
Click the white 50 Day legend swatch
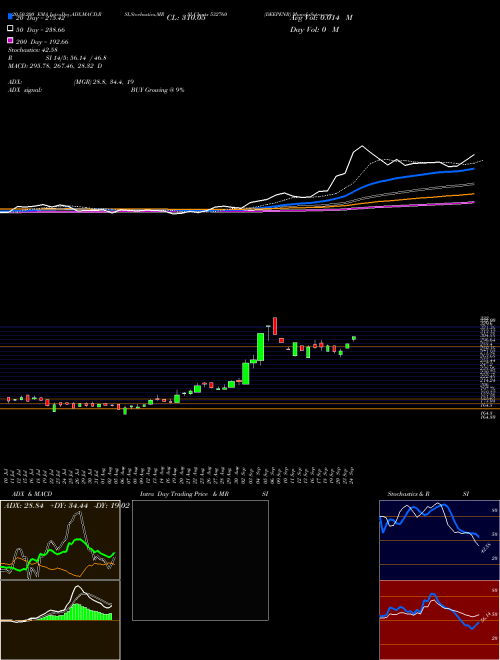10,29
